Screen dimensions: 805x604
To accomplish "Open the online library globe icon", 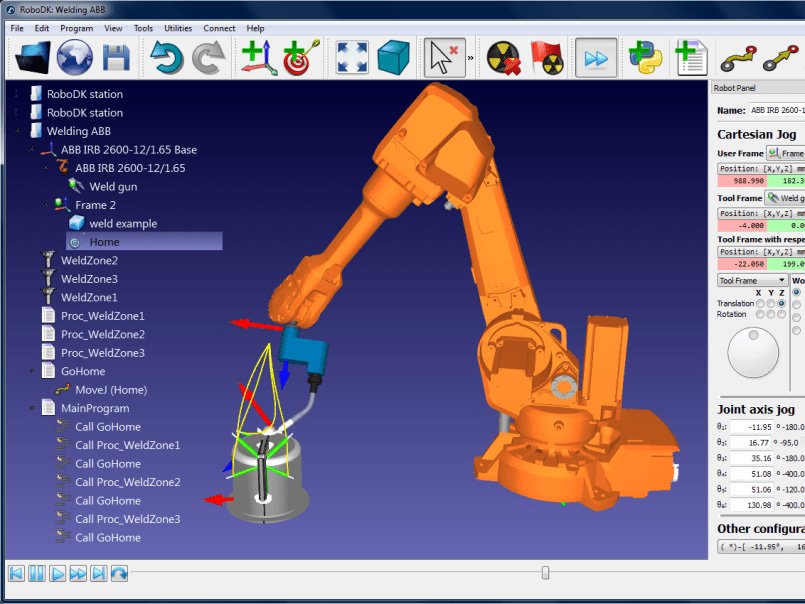I will pyautogui.click(x=74, y=57).
